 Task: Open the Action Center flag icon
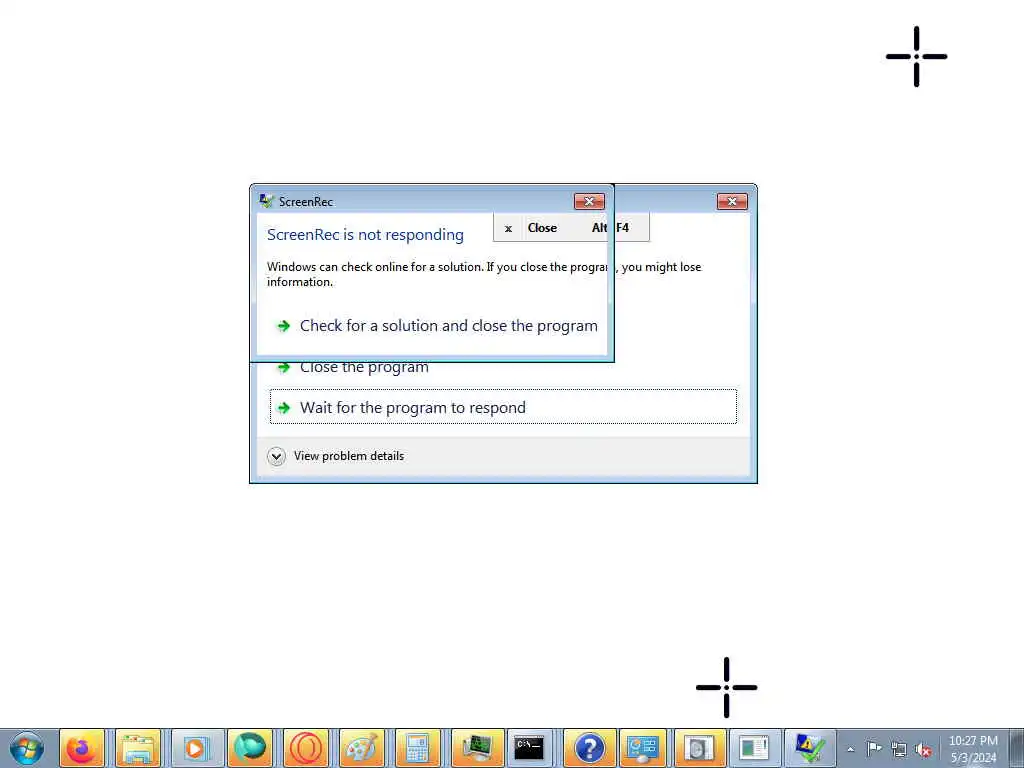click(x=874, y=749)
